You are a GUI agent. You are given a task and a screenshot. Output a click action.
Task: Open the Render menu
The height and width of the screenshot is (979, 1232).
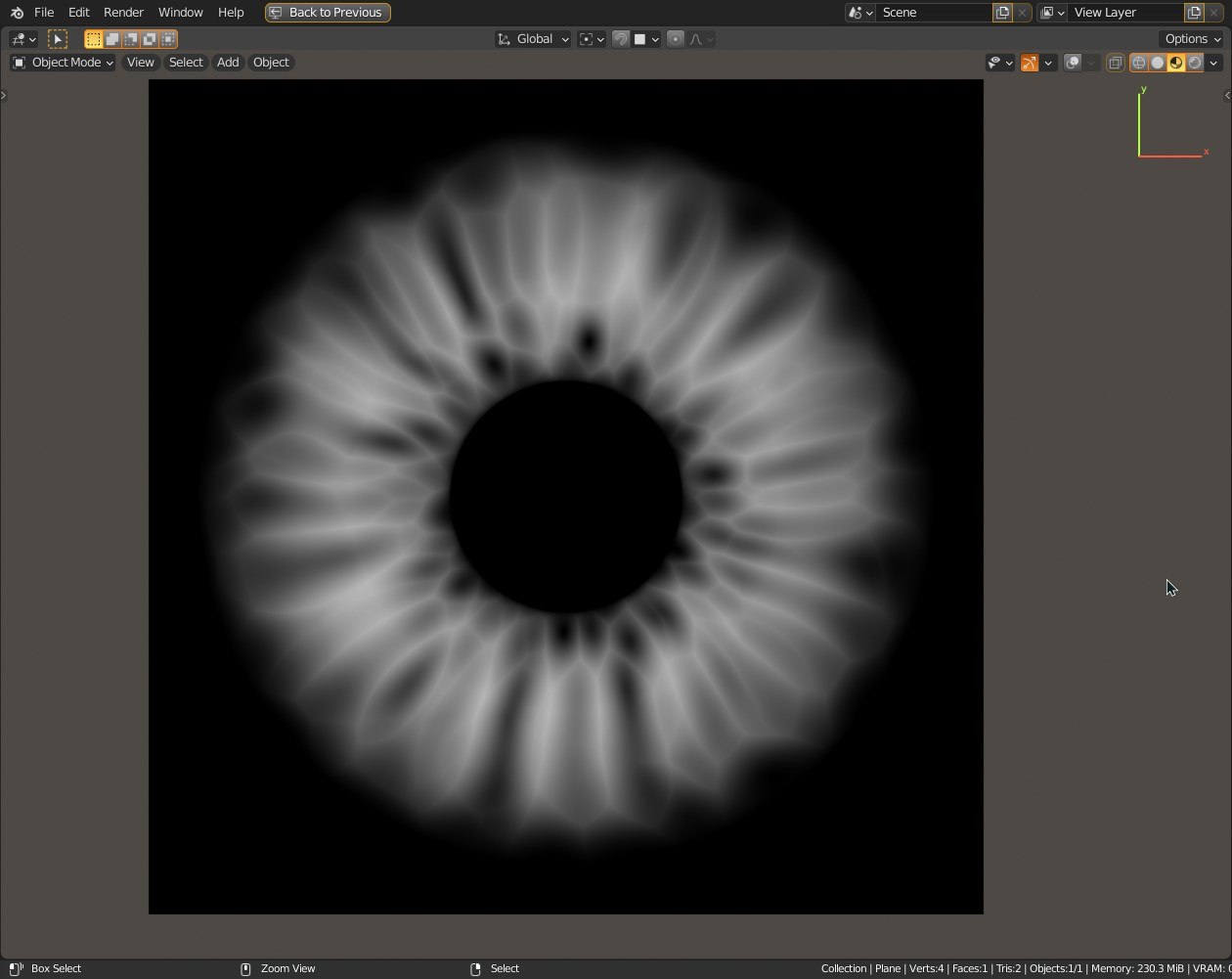(123, 13)
